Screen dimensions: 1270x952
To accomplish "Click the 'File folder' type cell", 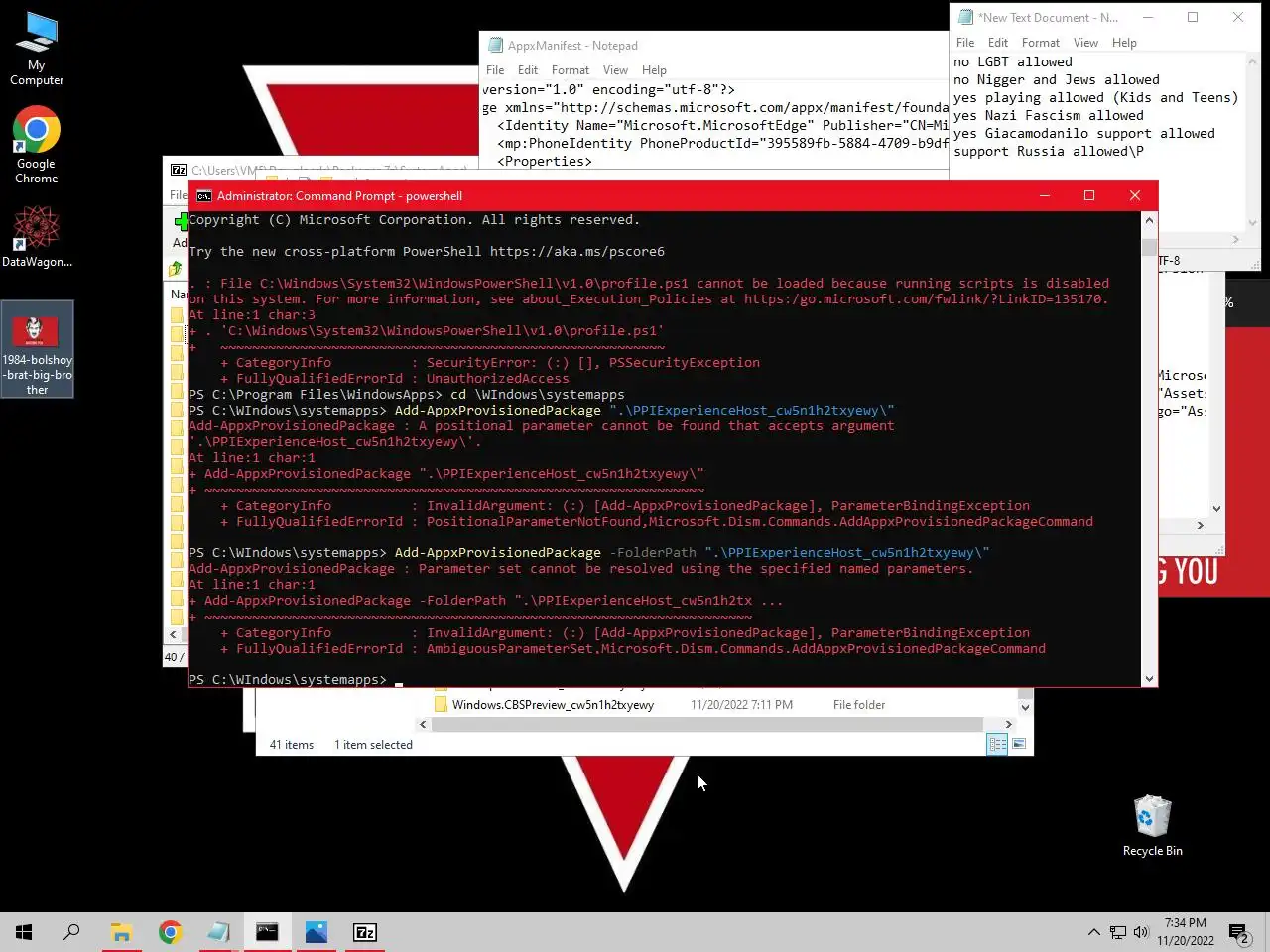I will click(x=859, y=705).
